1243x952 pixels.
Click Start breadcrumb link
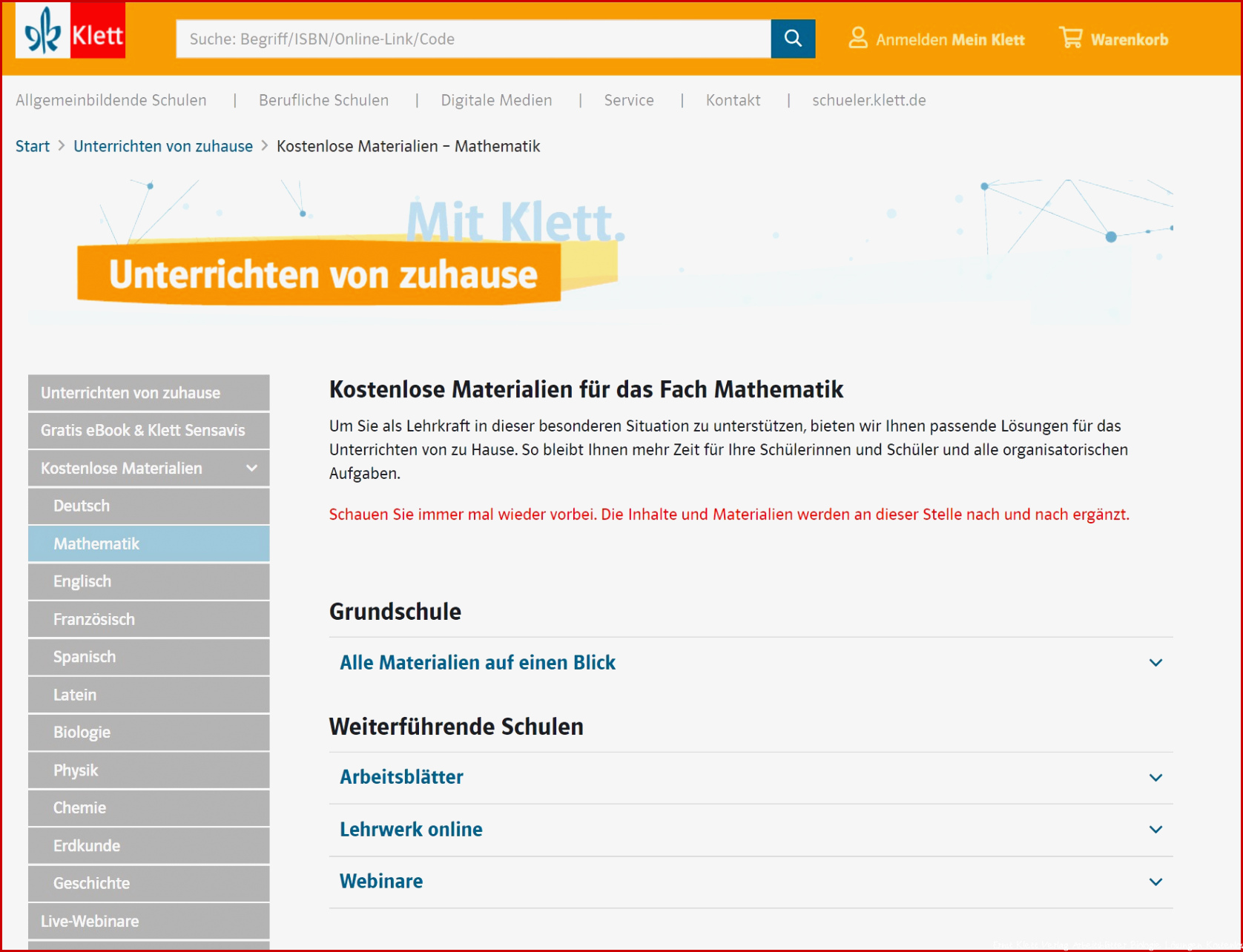(33, 146)
